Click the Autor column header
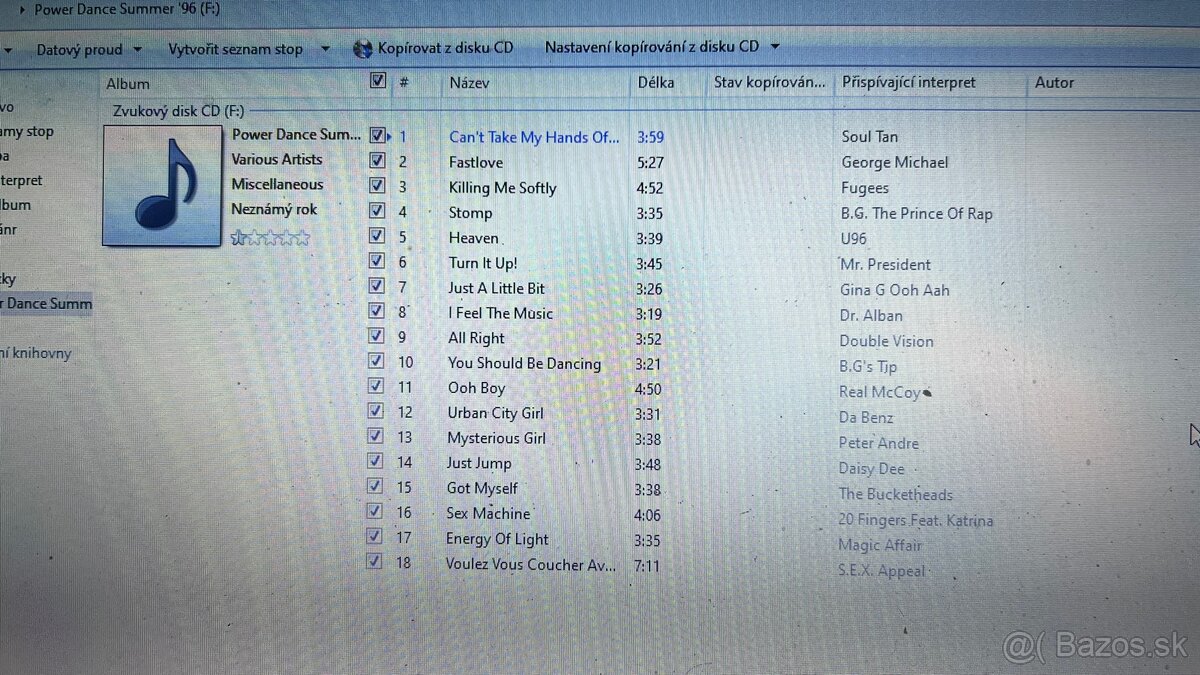This screenshot has height=675, width=1200. tap(1054, 82)
